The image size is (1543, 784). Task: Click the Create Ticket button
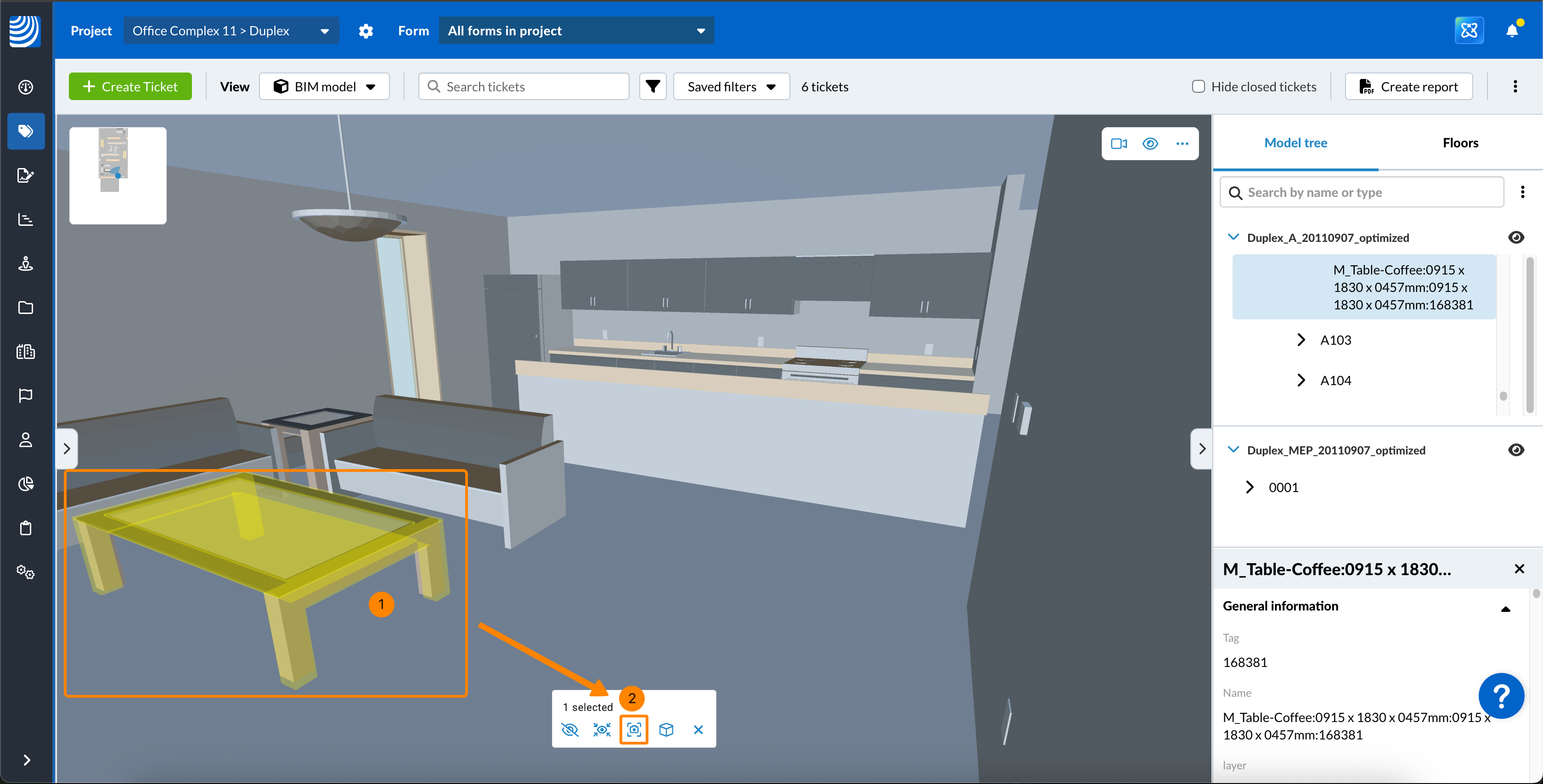coord(130,87)
